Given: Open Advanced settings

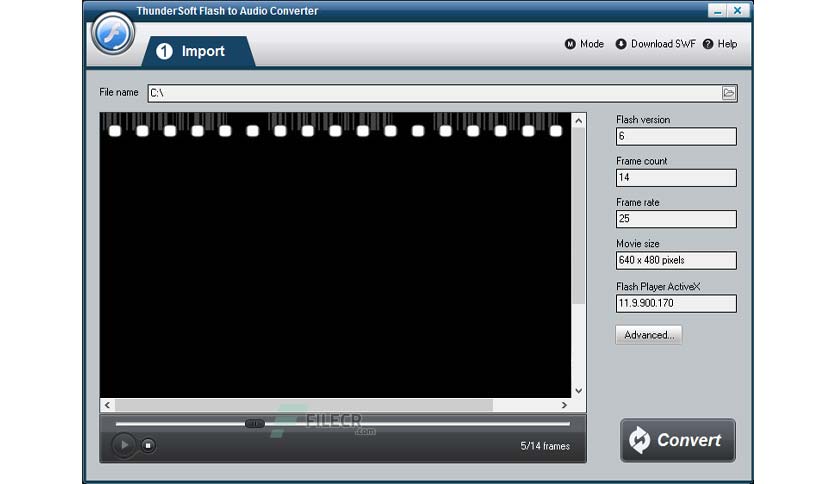Looking at the screenshot, I should point(649,335).
